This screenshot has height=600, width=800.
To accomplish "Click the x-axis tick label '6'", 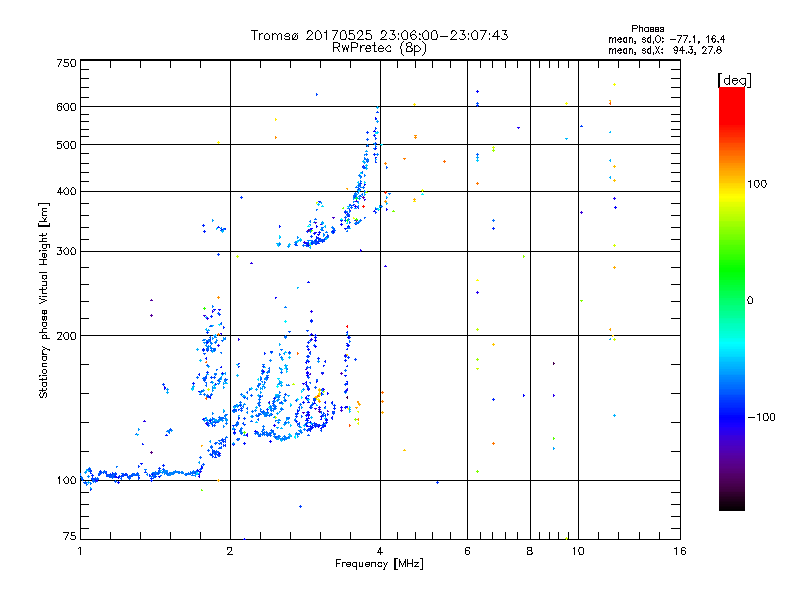I will 467,551.
